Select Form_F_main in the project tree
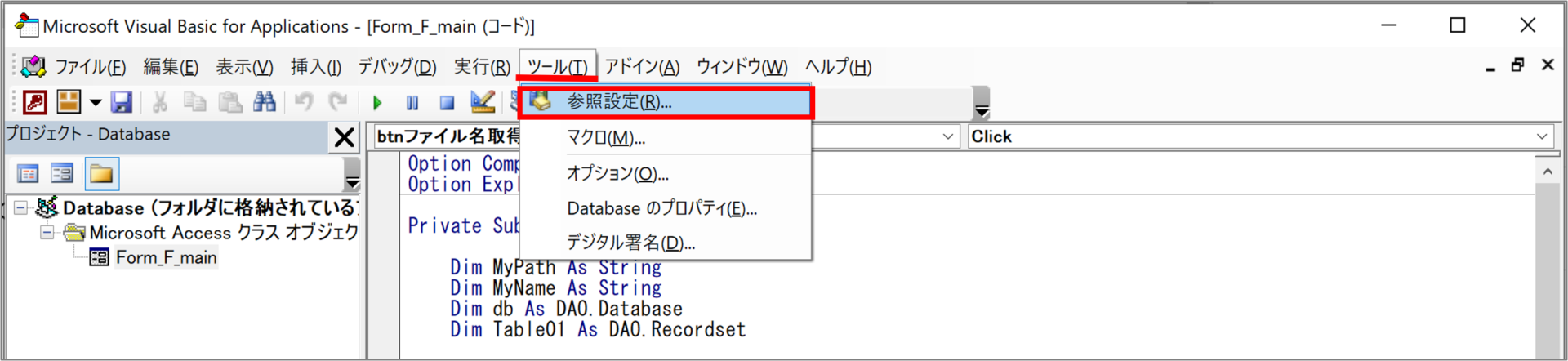The height and width of the screenshot is (361, 1568). pyautogui.click(x=167, y=258)
